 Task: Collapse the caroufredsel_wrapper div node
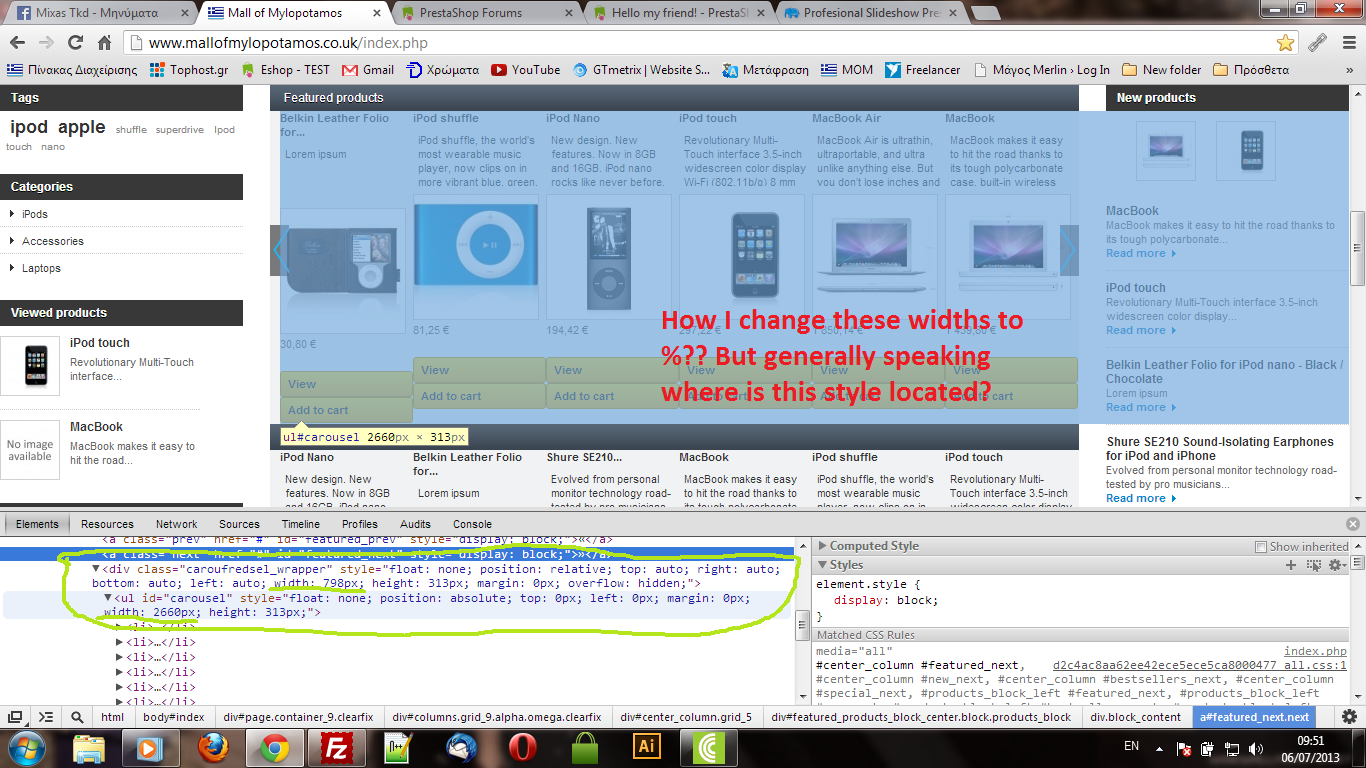(x=97, y=569)
